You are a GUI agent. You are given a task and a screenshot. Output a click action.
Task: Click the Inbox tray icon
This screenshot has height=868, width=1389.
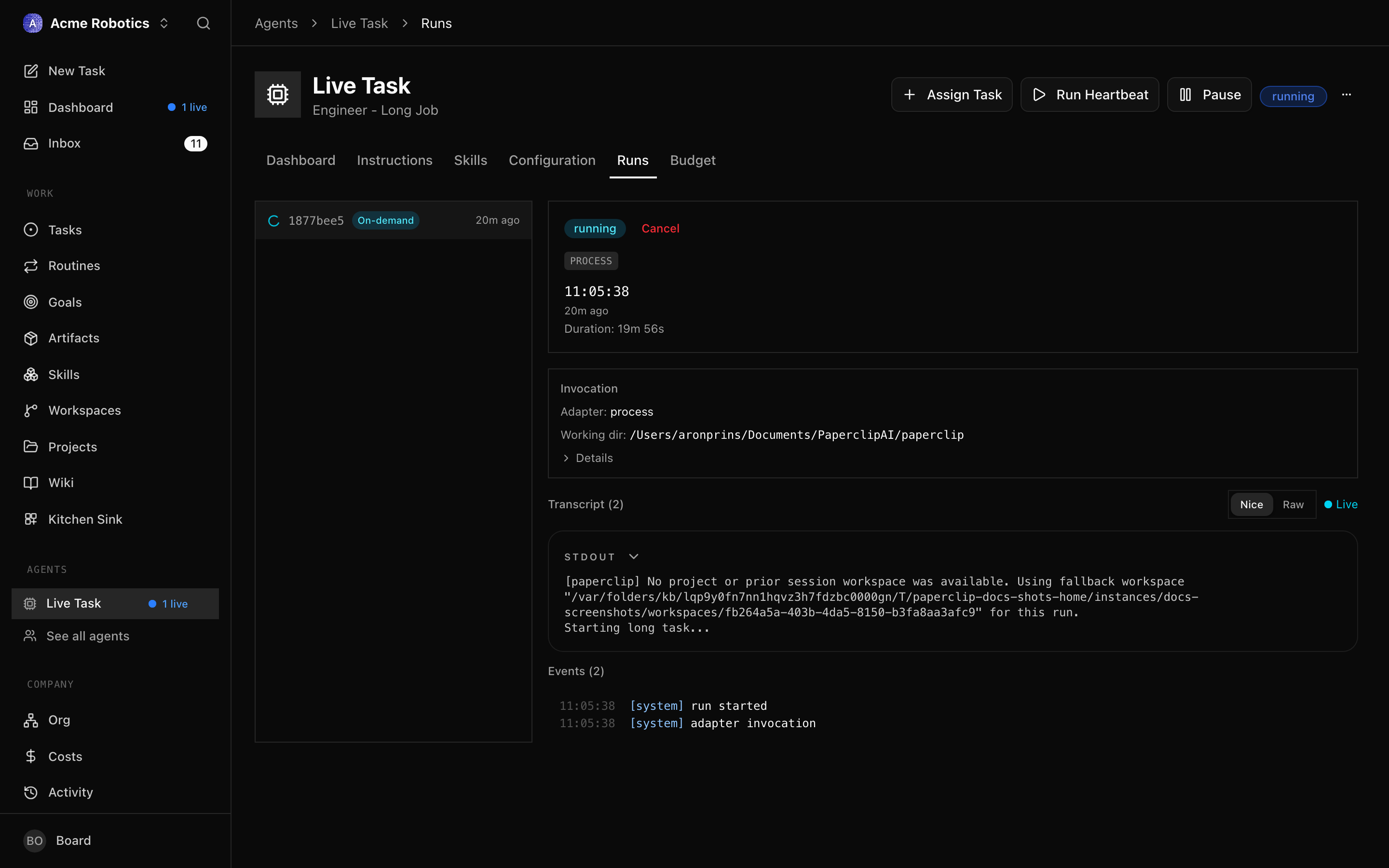pos(31,144)
